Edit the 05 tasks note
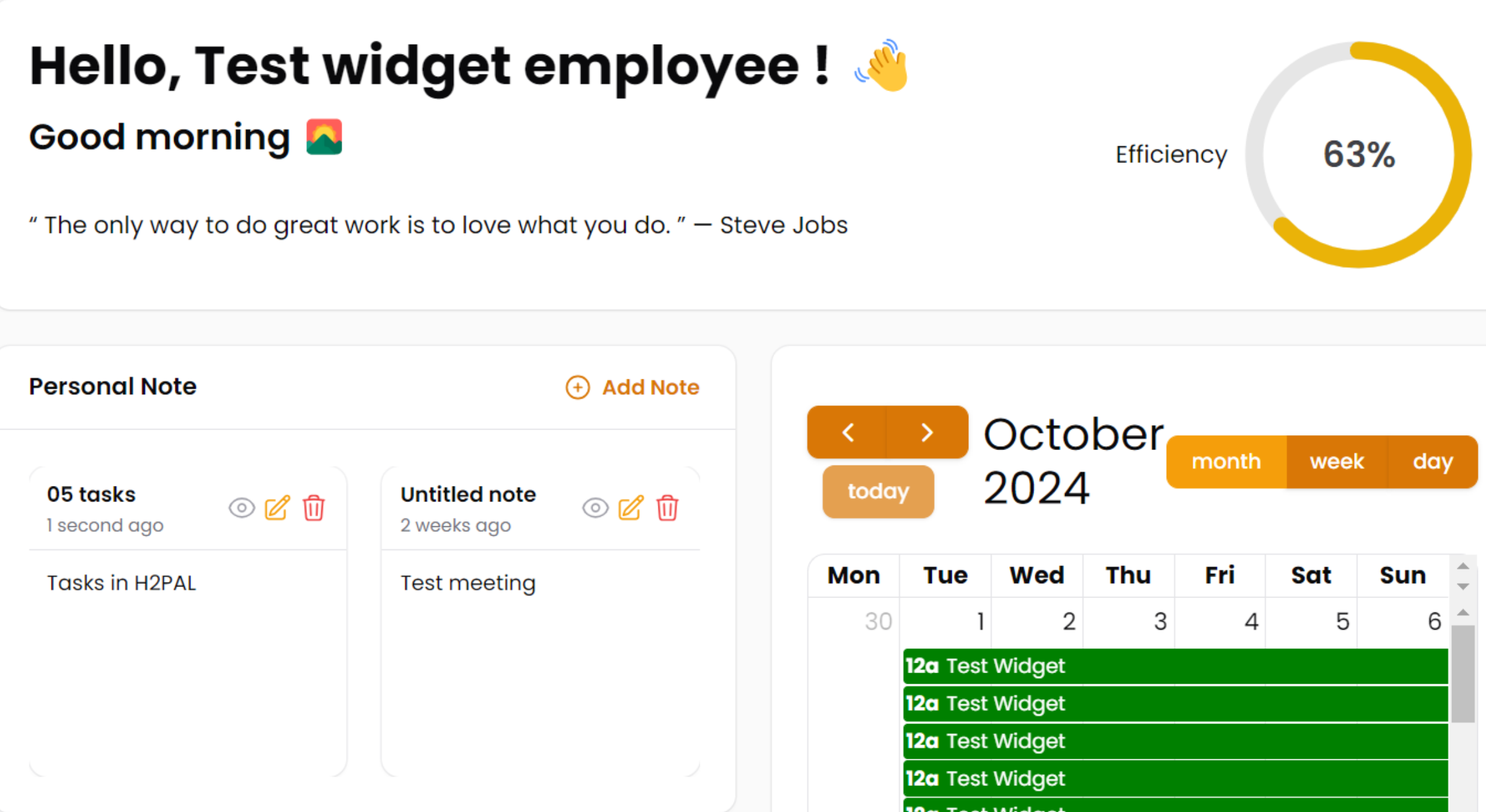 tap(277, 508)
